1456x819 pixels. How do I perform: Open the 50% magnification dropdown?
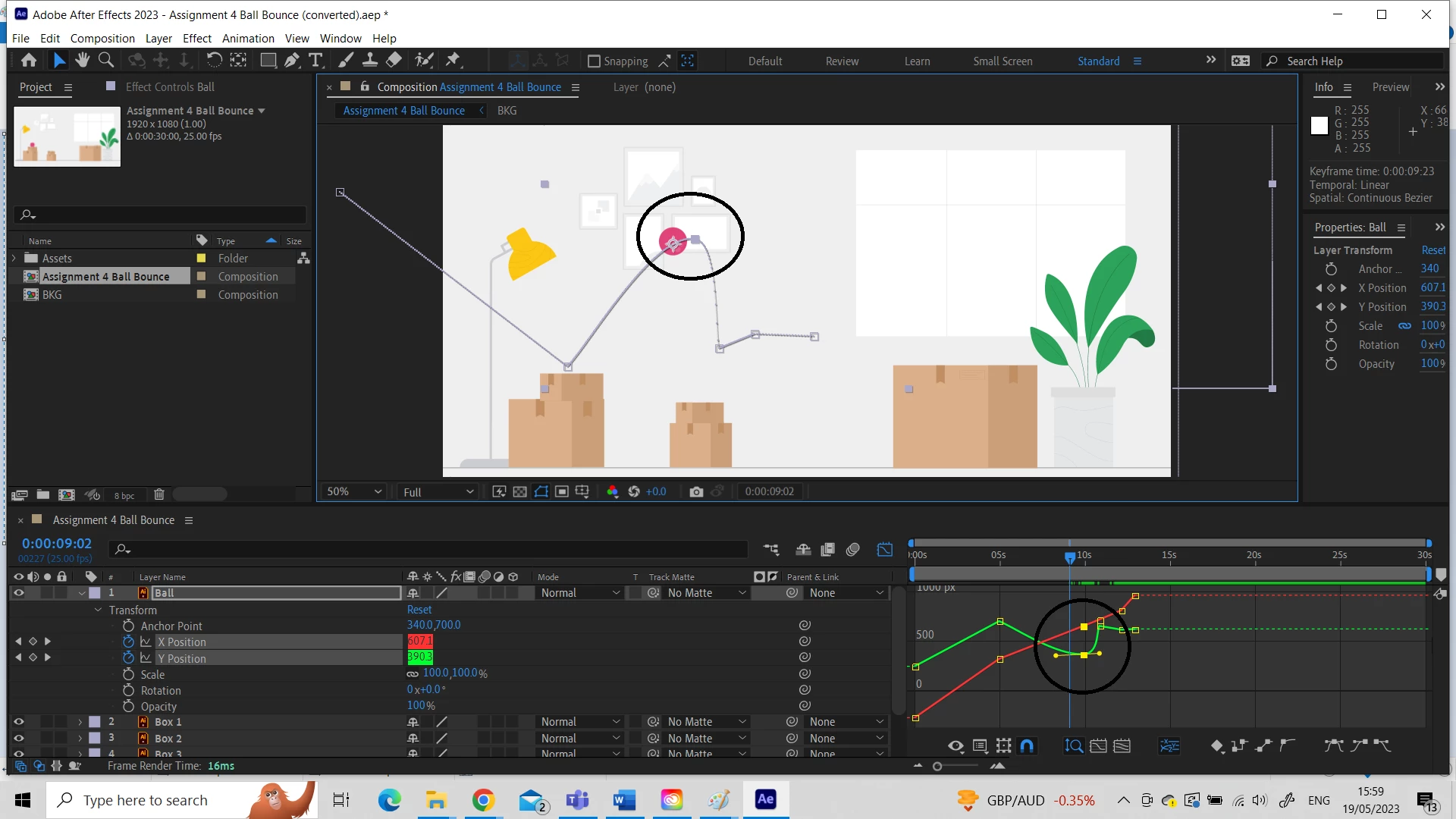[353, 491]
